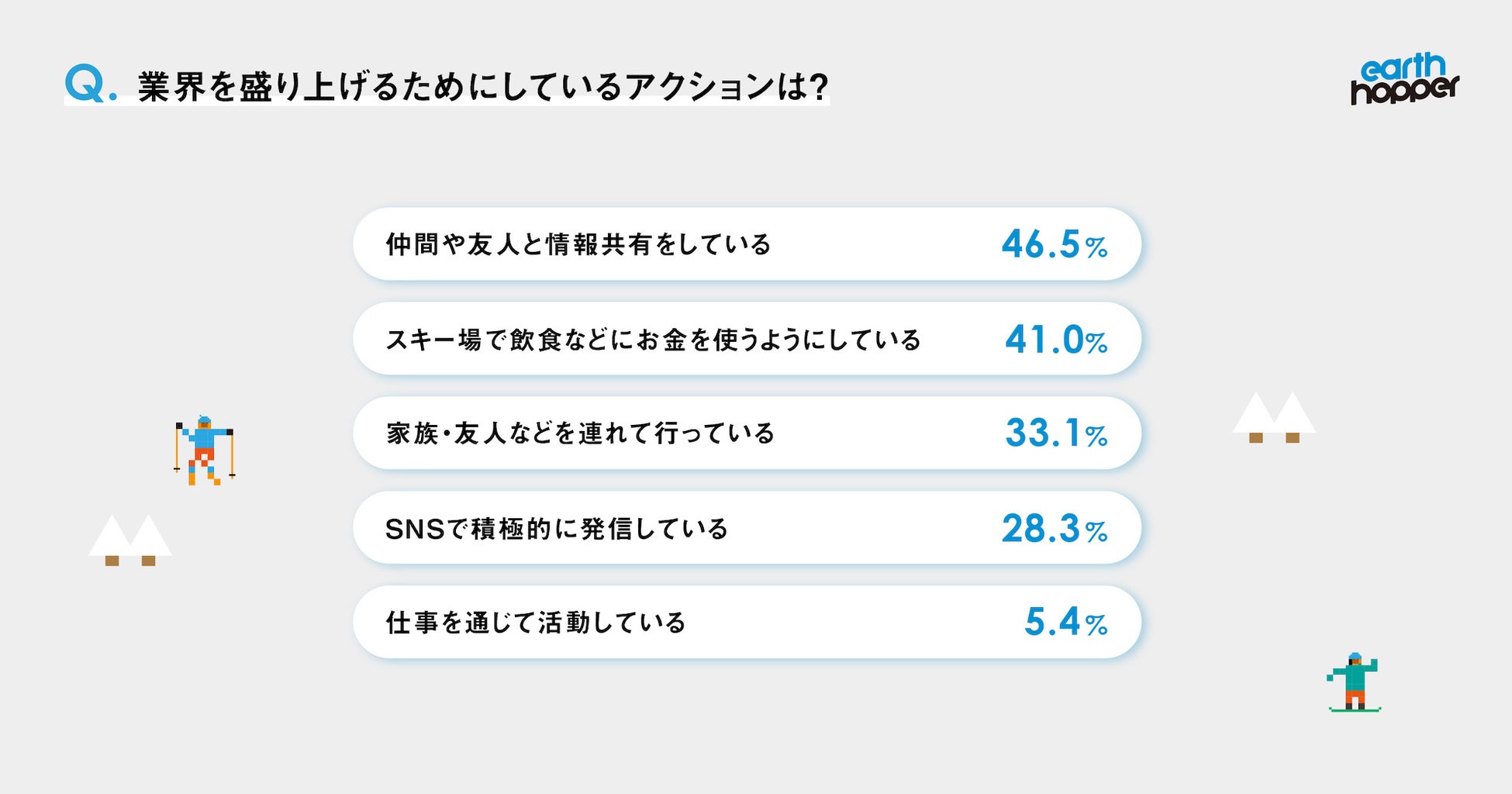Screen dimensions: 1512x794
Task: Click the pixel snowboarder figure
Action: [1355, 682]
